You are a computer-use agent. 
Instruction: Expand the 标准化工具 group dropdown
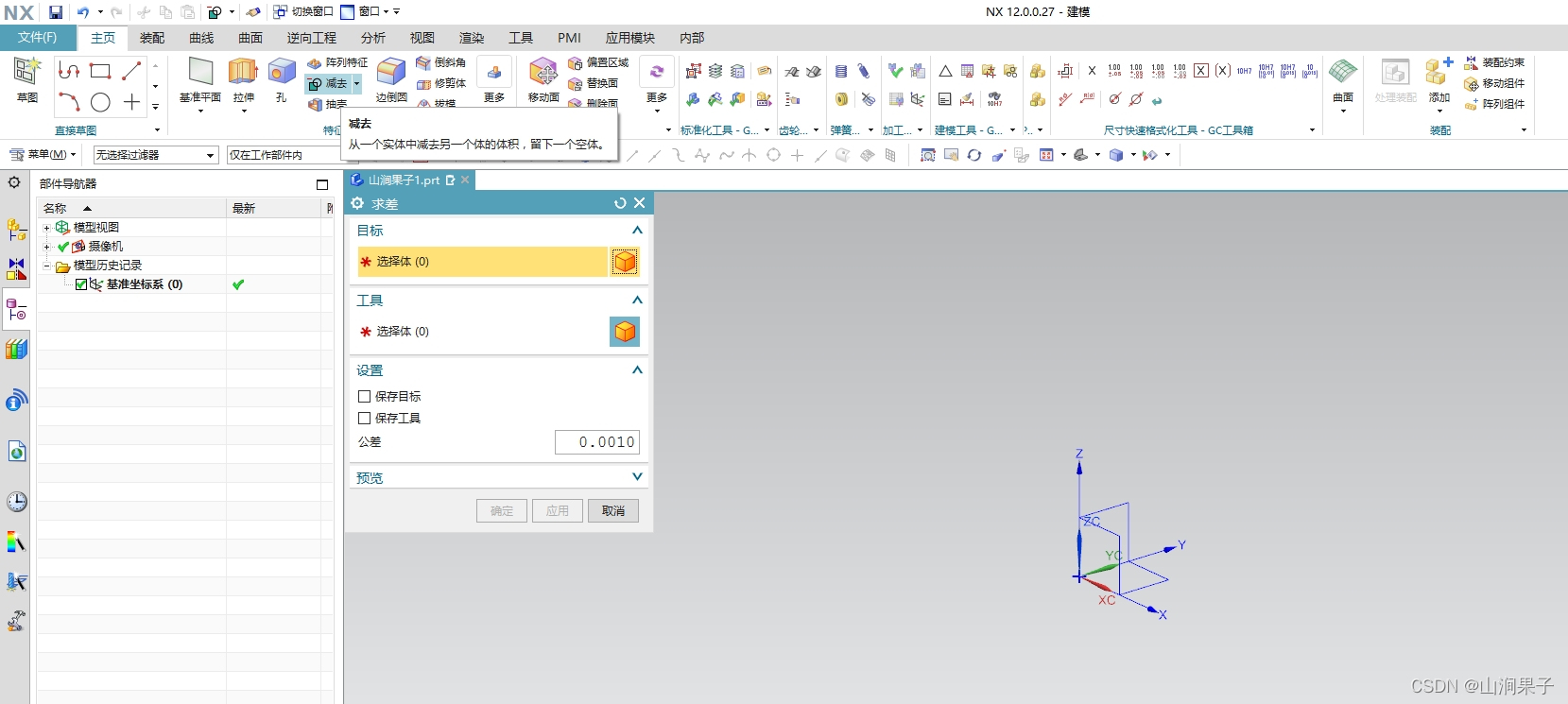point(767,130)
